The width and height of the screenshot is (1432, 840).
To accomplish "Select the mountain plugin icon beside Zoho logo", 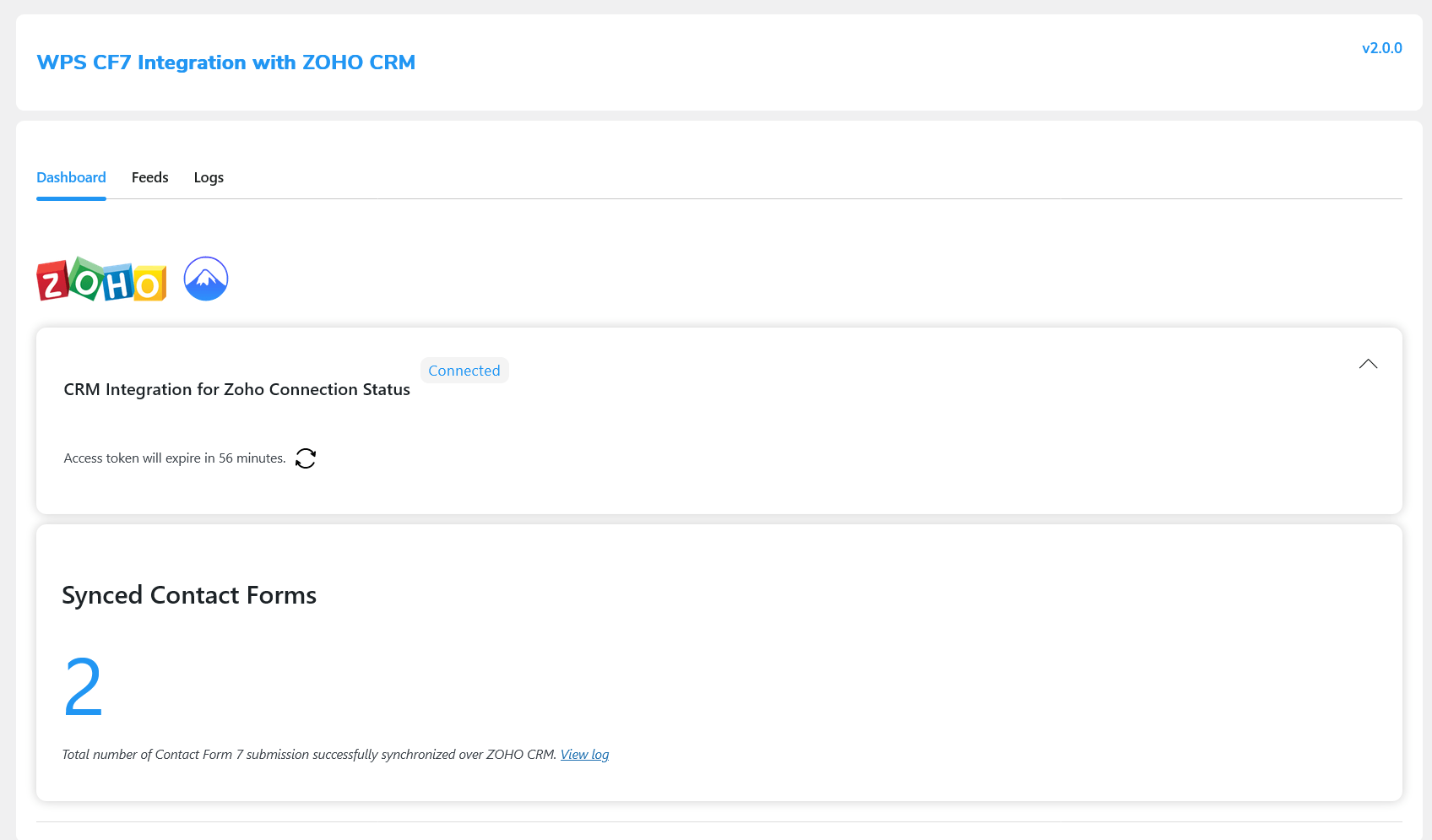I will 205,279.
